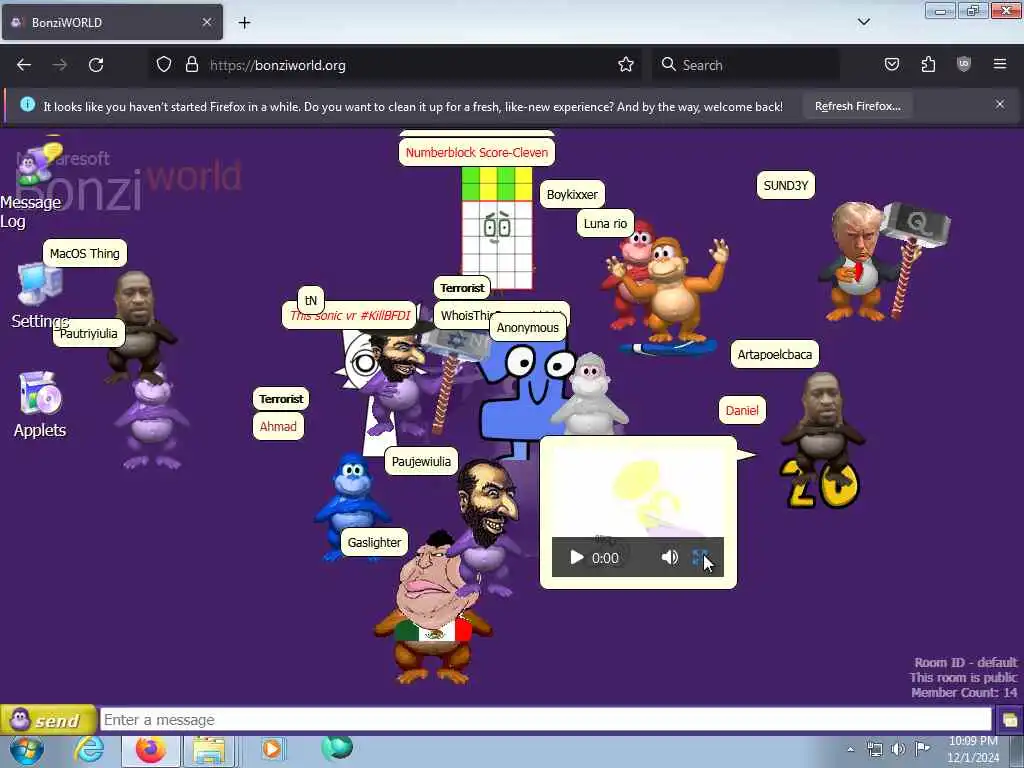Click the Firefox taskbar icon
This screenshot has height=768, width=1024.
coord(151,751)
